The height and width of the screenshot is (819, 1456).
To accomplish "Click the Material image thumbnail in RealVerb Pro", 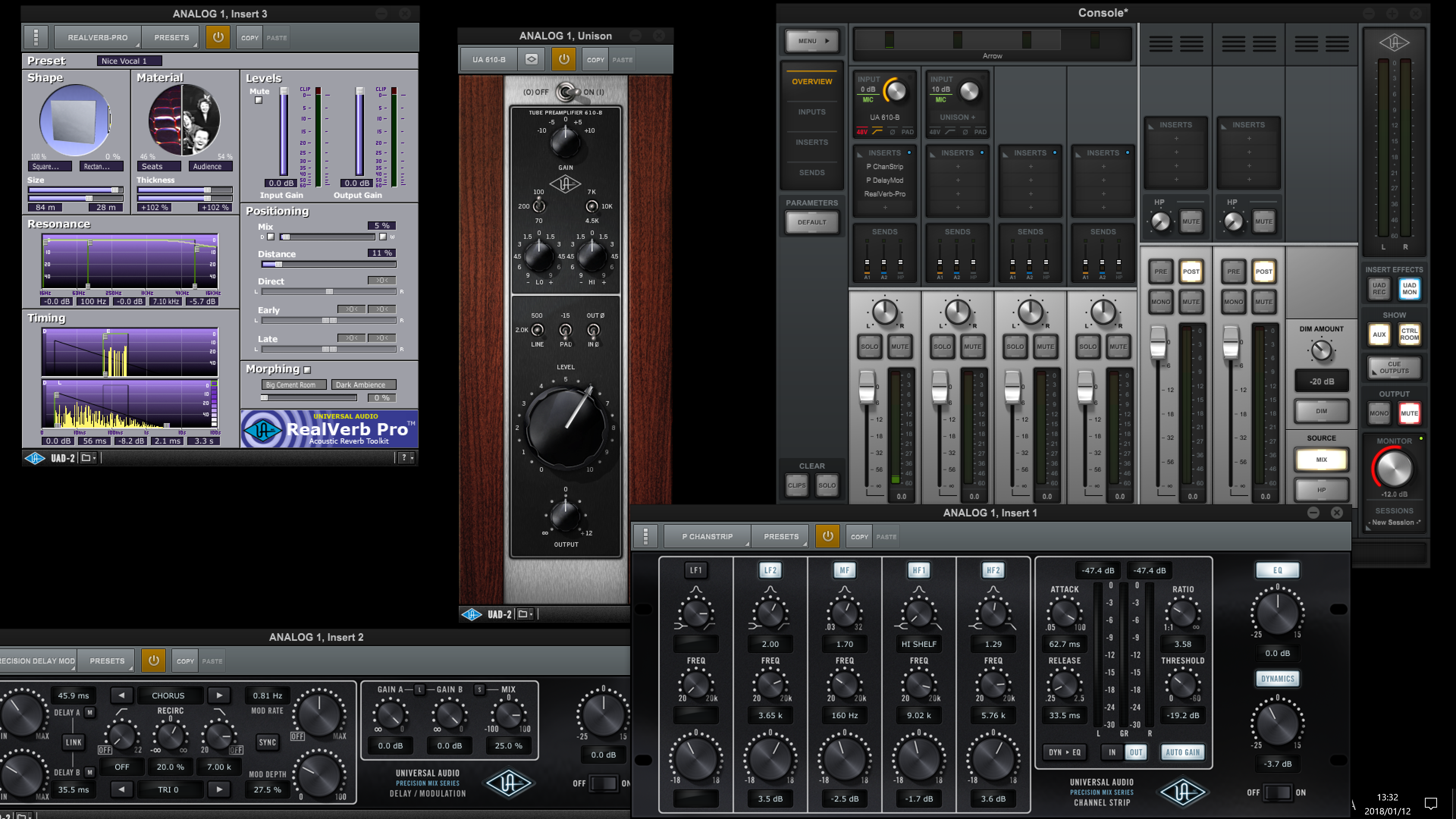I will (184, 120).
